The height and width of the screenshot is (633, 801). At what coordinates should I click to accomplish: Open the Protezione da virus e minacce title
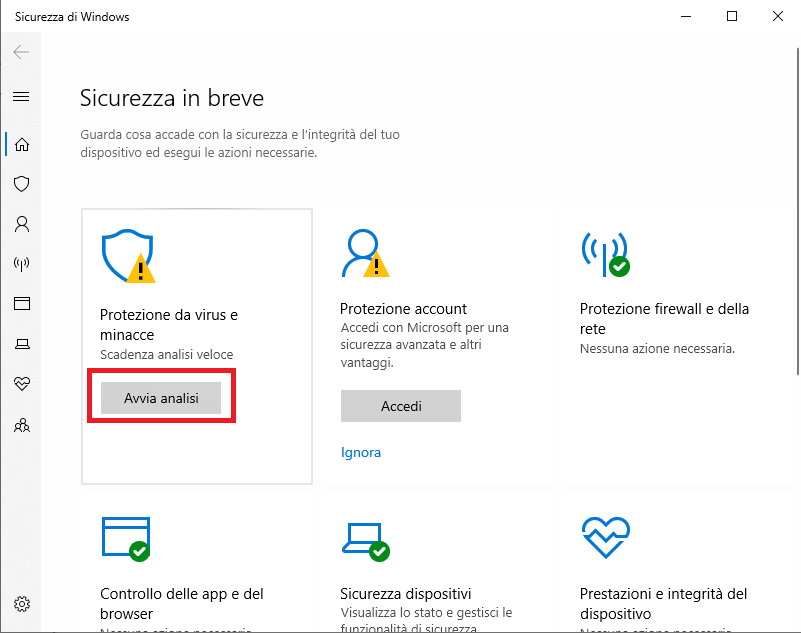pos(169,325)
